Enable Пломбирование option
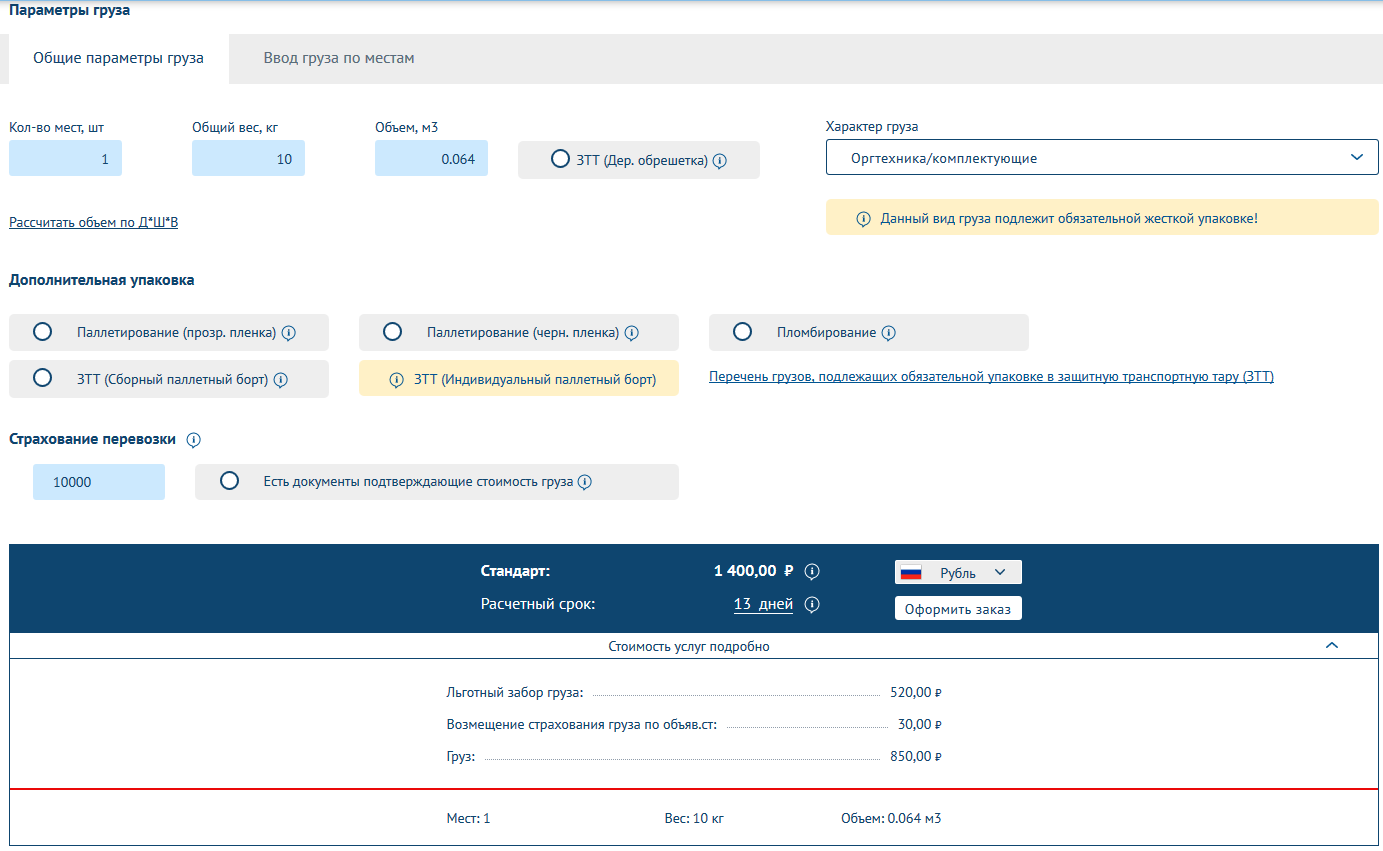The width and height of the screenshot is (1383, 851). [742, 332]
